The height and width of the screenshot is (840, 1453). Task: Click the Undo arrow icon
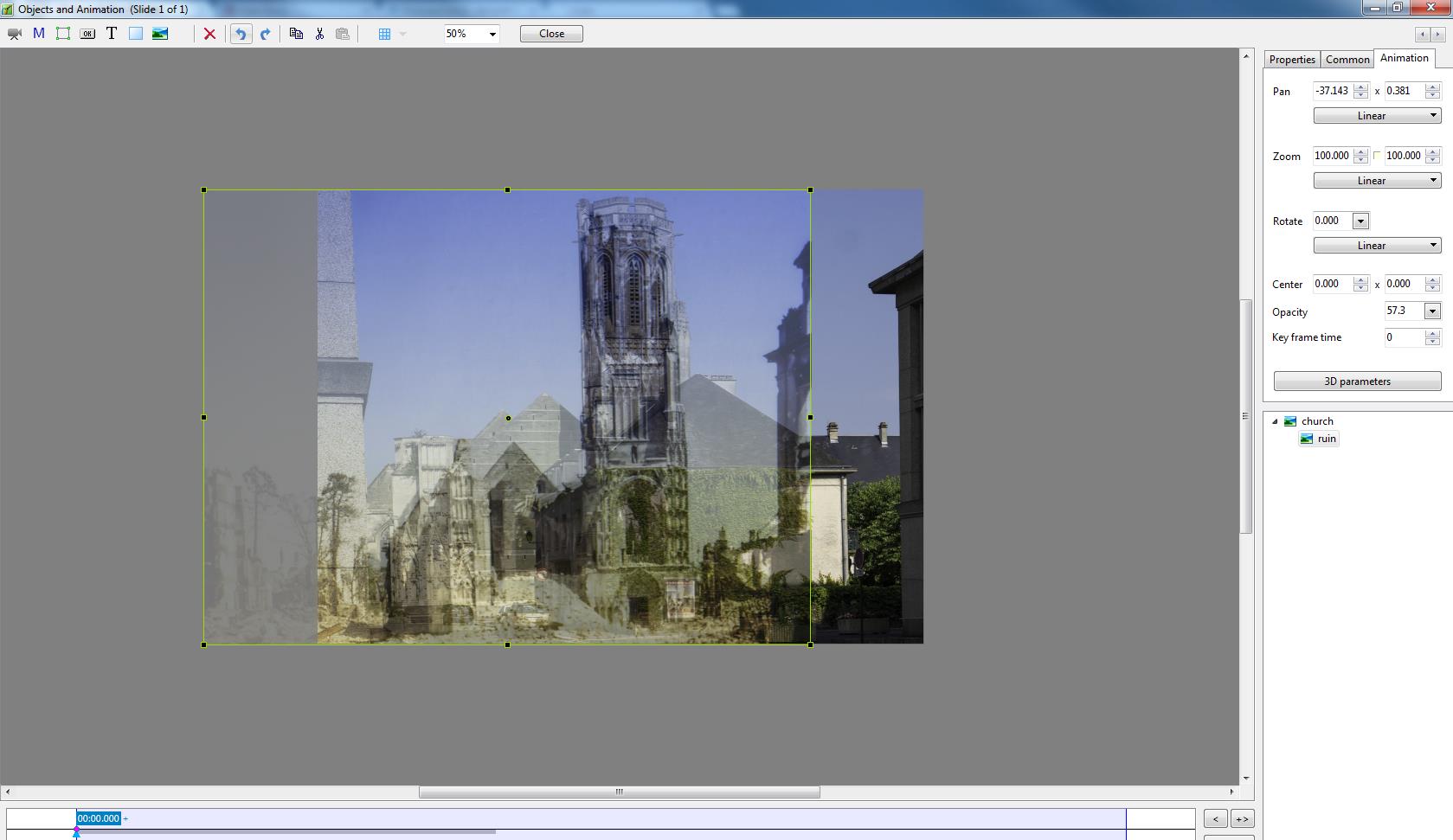click(x=241, y=34)
